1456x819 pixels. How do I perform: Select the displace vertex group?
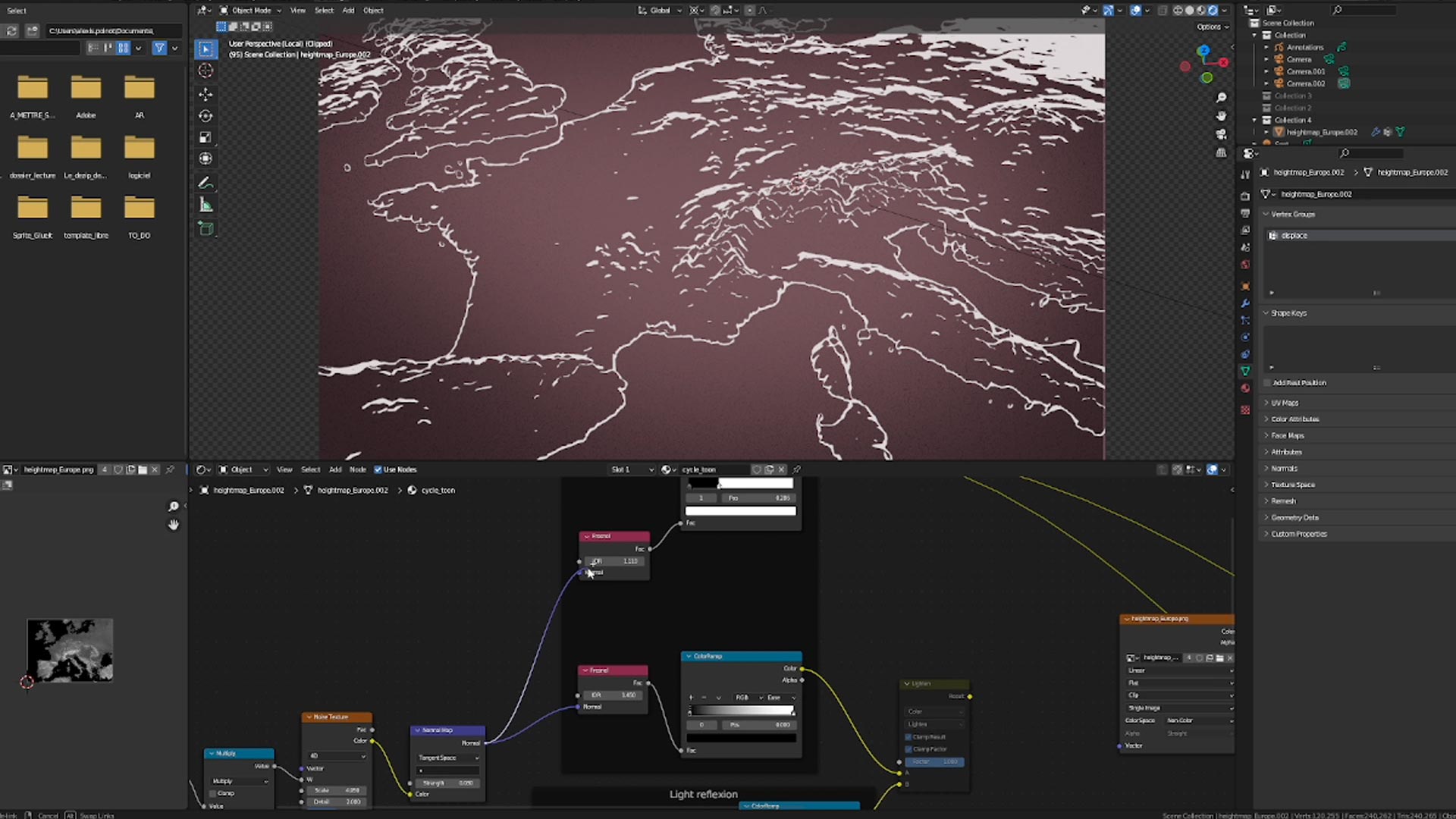pos(1360,236)
